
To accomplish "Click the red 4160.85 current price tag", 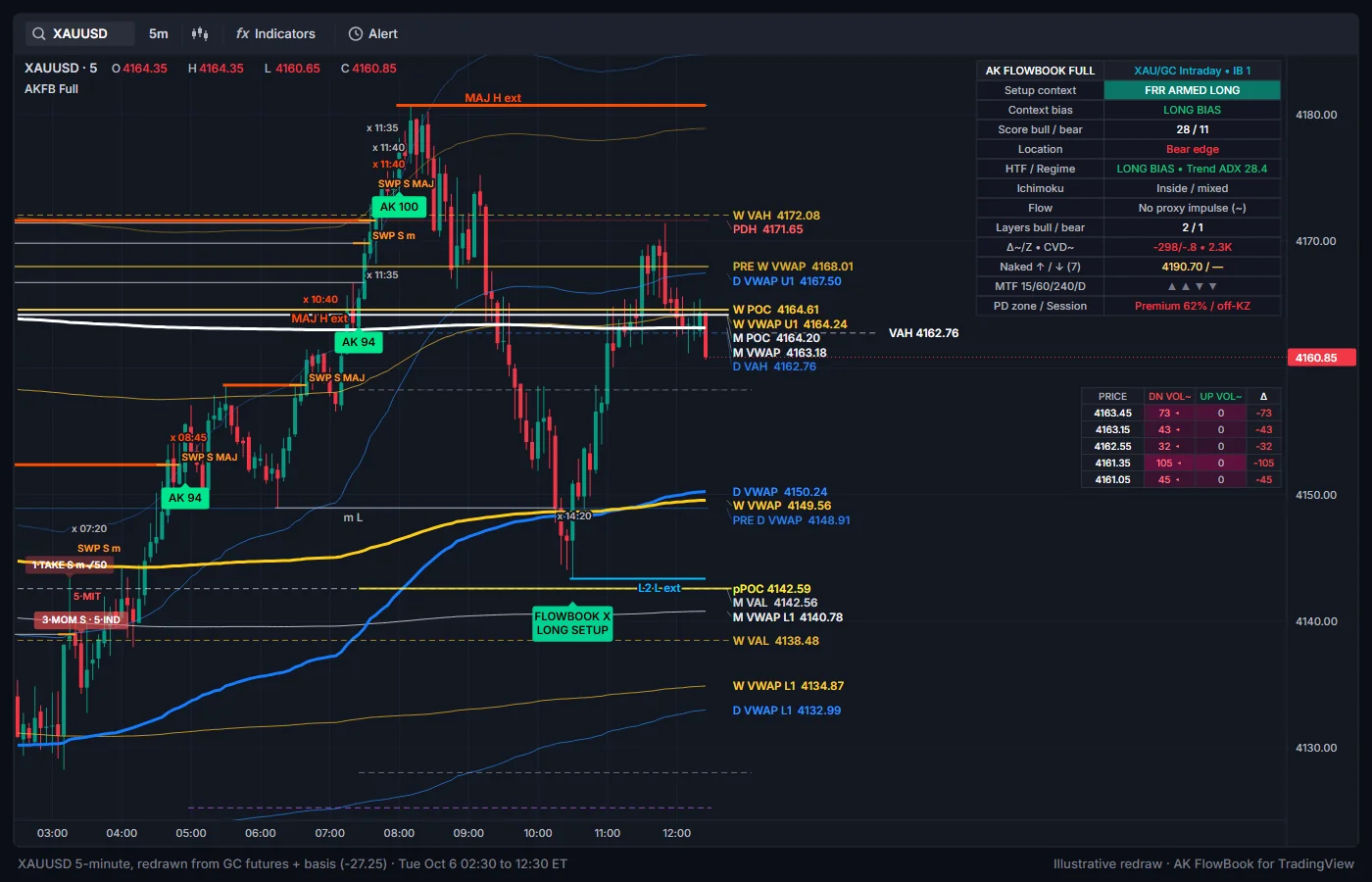I will coord(1321,358).
